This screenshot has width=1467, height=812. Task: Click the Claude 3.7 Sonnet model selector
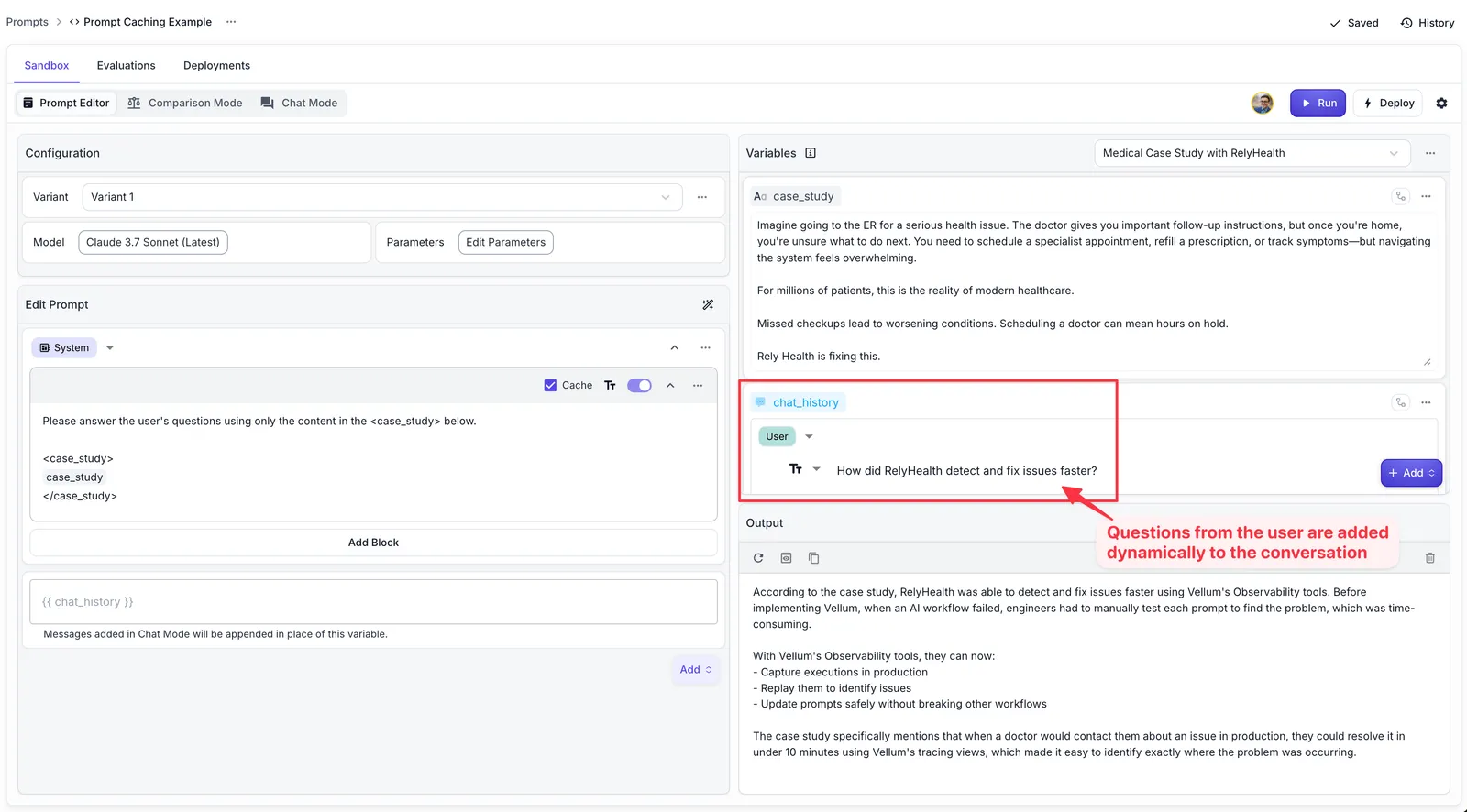coord(153,243)
